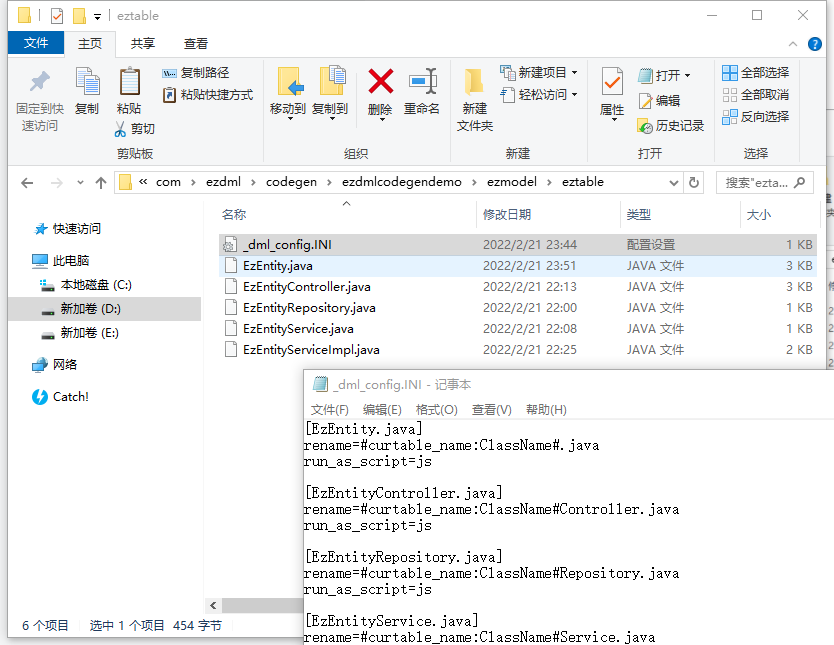Click the History button

coord(671,126)
